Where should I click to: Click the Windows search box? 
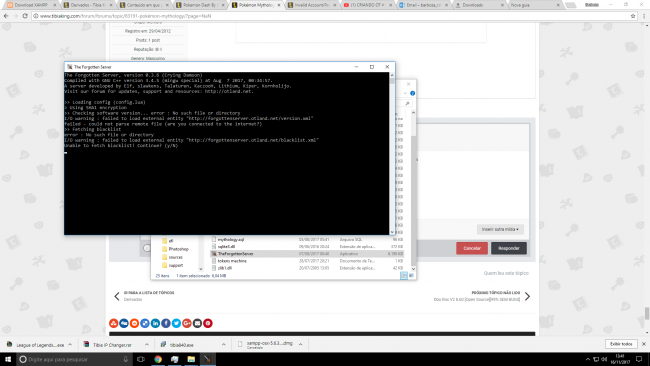click(74, 359)
